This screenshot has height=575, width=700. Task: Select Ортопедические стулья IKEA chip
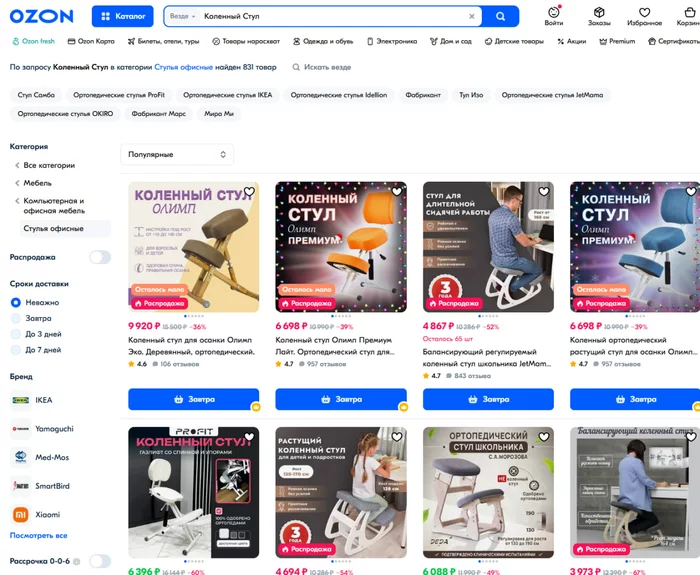(227, 95)
